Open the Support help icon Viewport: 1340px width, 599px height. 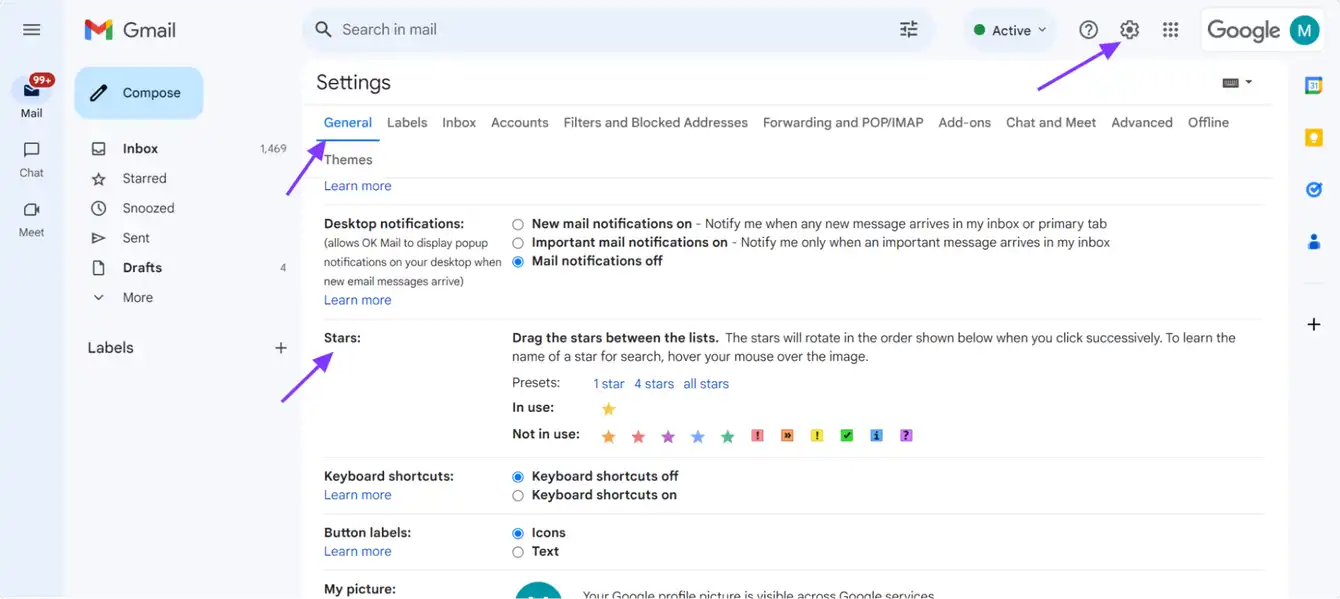1089,30
